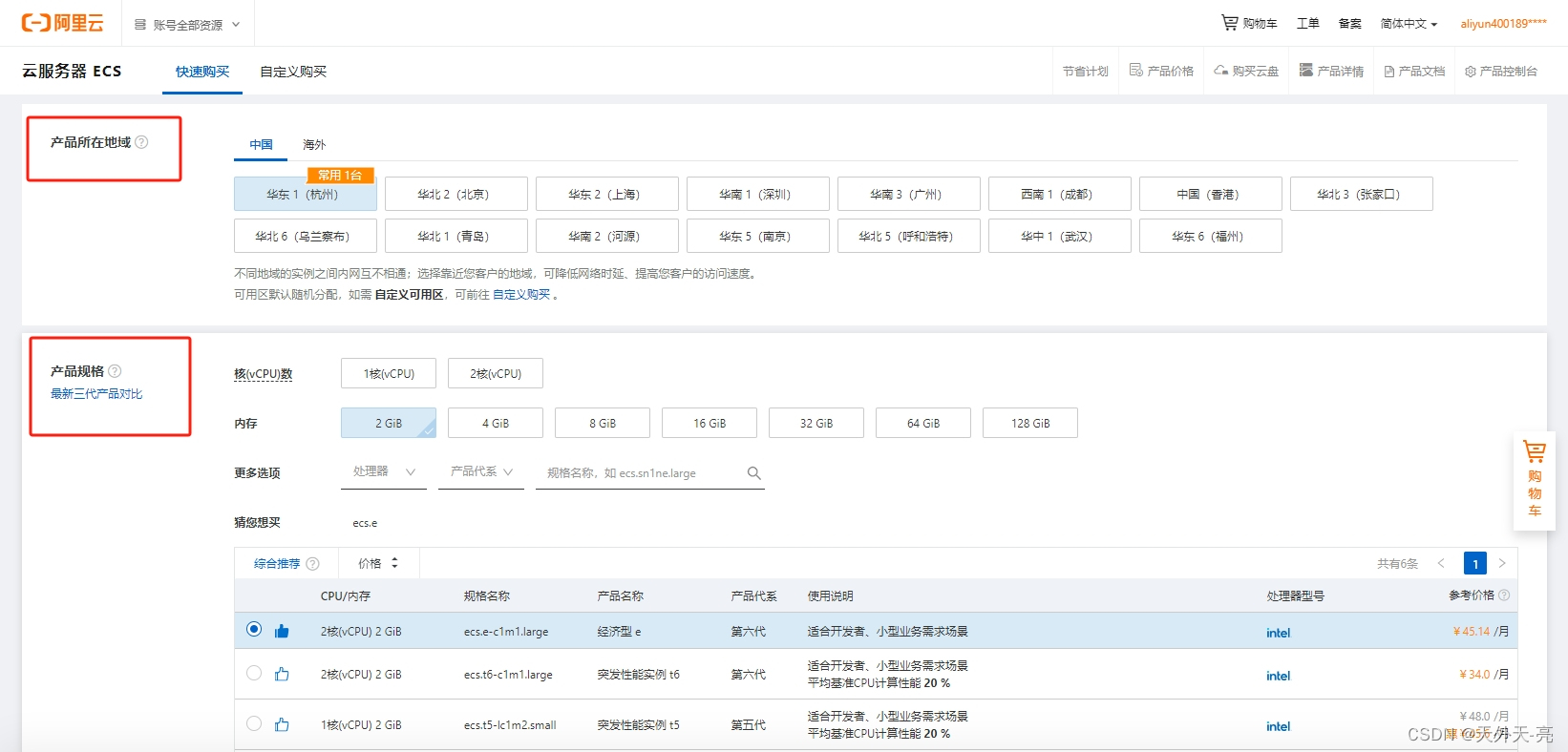Select 8 GiB memory option
This screenshot has height=752, width=1568.
click(x=603, y=423)
